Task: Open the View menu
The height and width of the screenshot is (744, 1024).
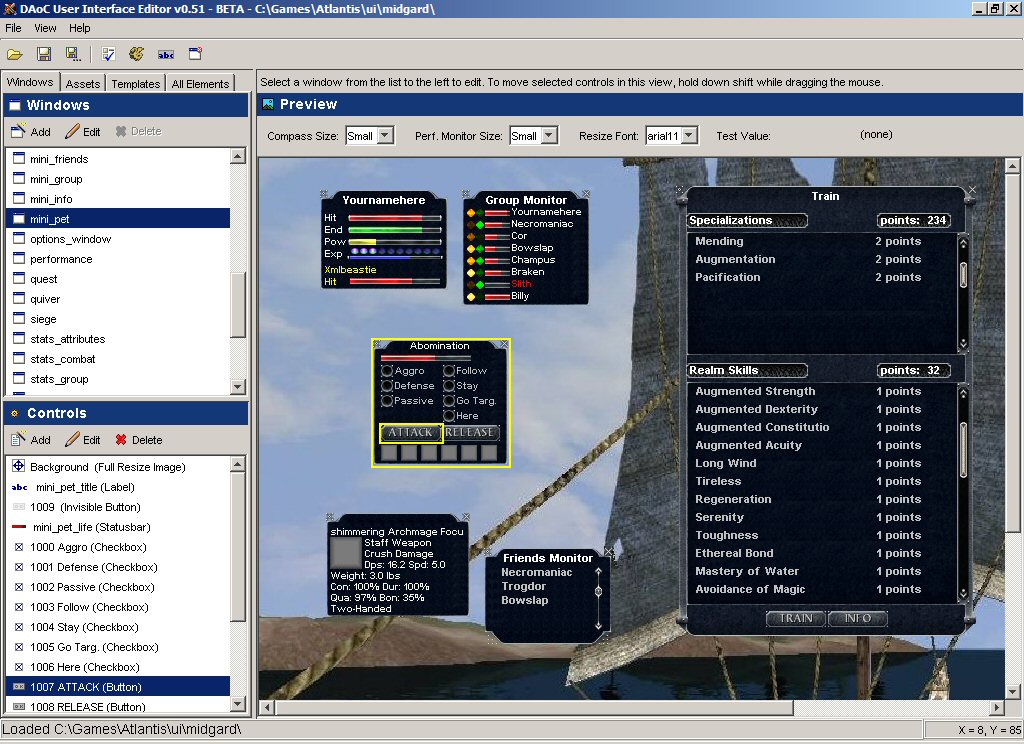Action: [45, 28]
